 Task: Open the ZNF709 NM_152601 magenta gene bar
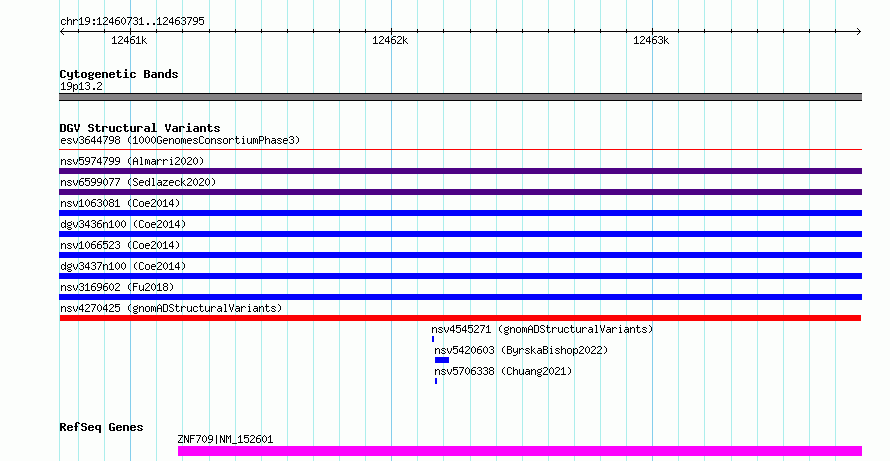click(520, 451)
